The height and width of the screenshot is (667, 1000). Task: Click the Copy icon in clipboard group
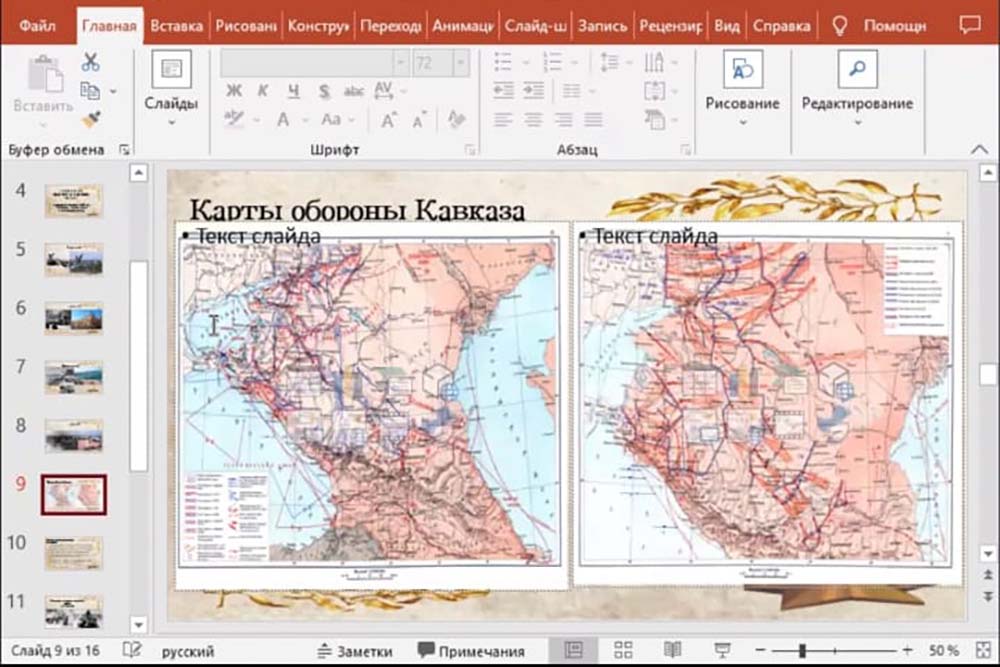coord(91,91)
